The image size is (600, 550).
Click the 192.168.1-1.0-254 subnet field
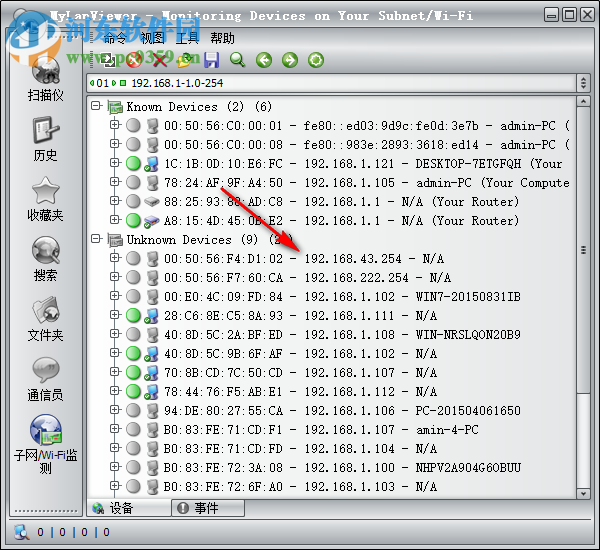(x=331, y=83)
